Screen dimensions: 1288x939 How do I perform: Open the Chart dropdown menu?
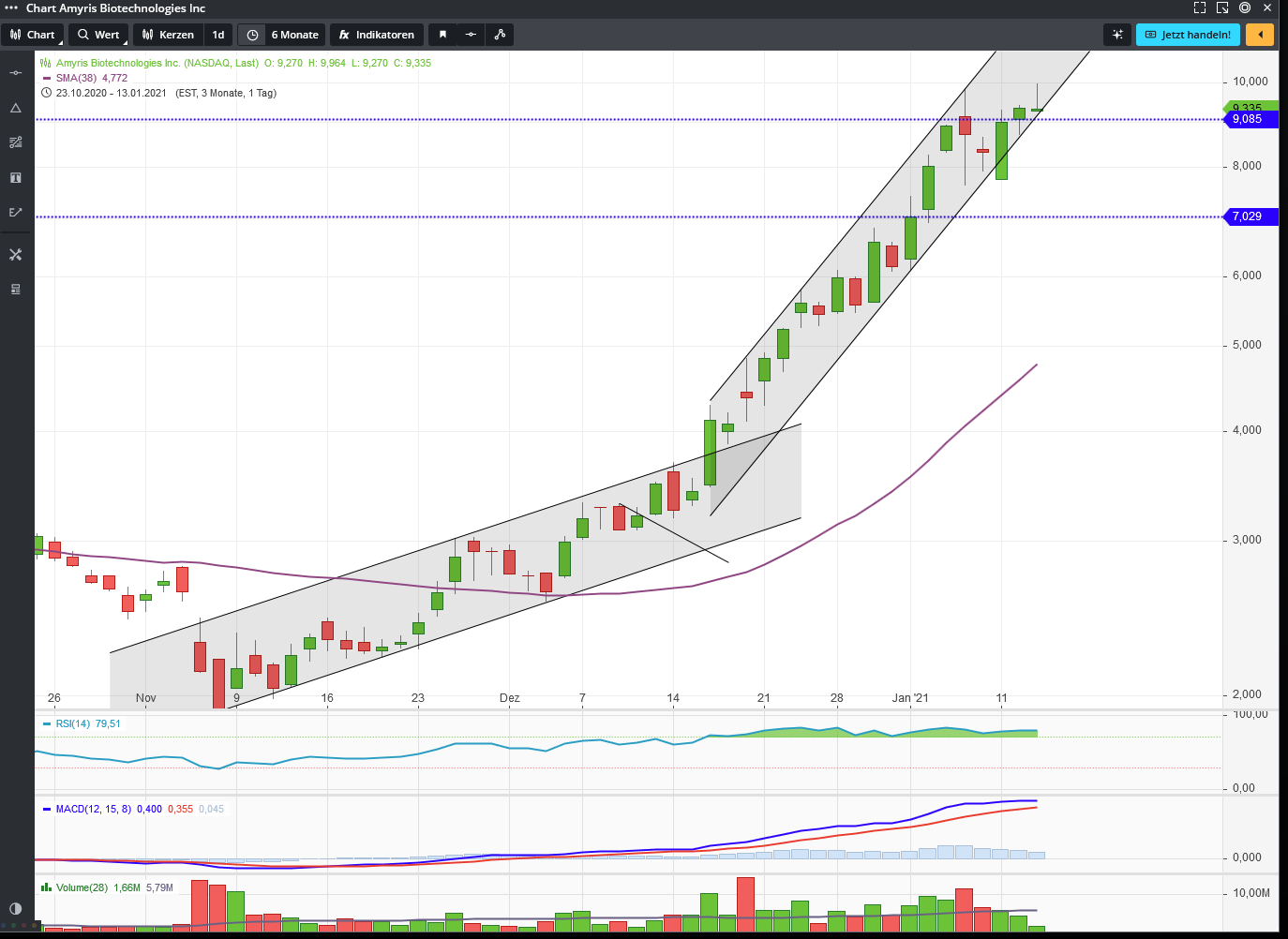click(x=33, y=35)
